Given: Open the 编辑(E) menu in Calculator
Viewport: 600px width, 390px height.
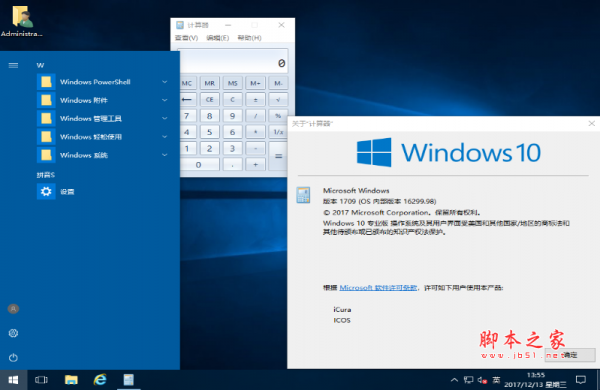Looking at the screenshot, I should (217, 38).
